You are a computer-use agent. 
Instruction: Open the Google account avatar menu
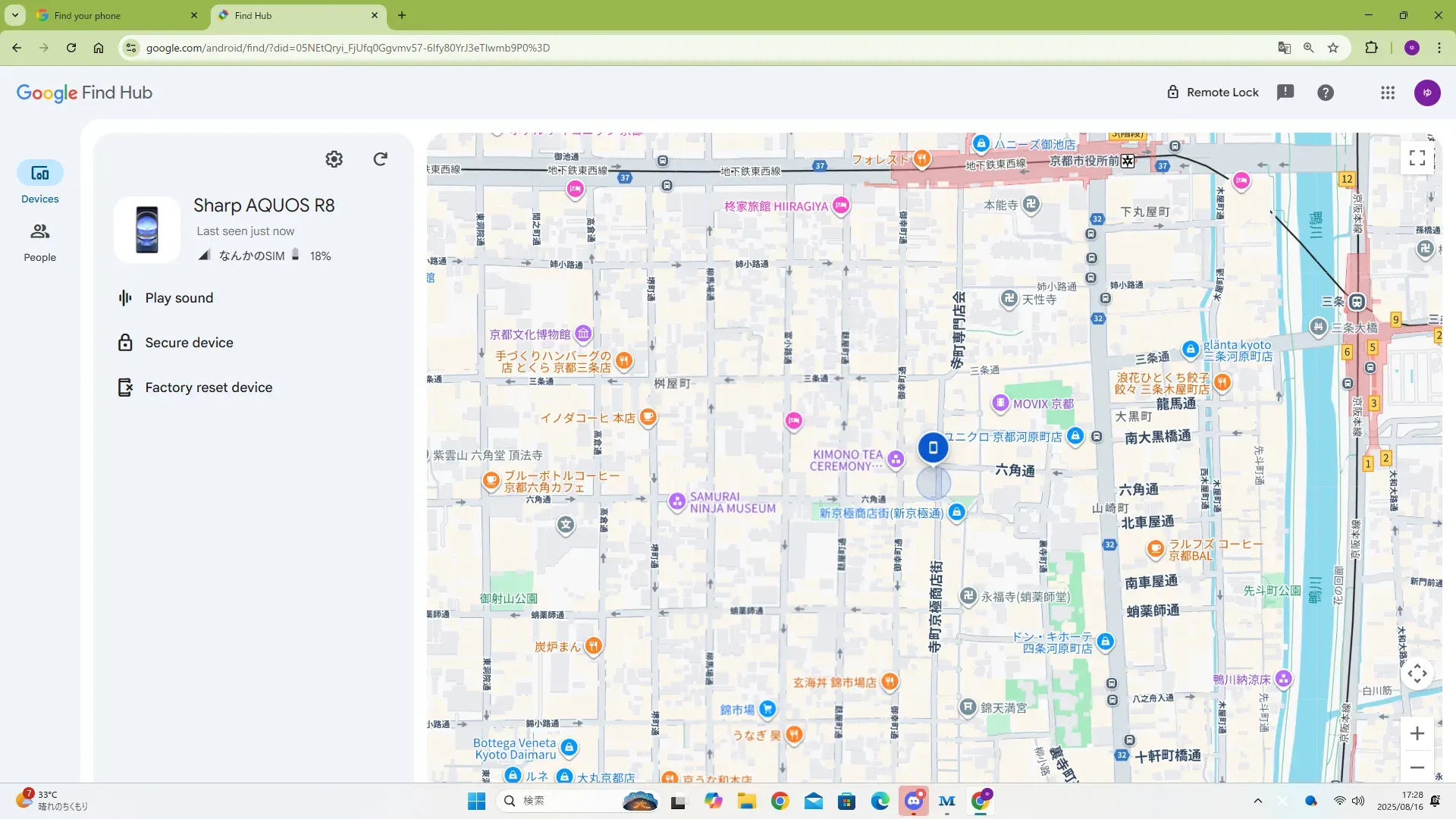[1427, 93]
